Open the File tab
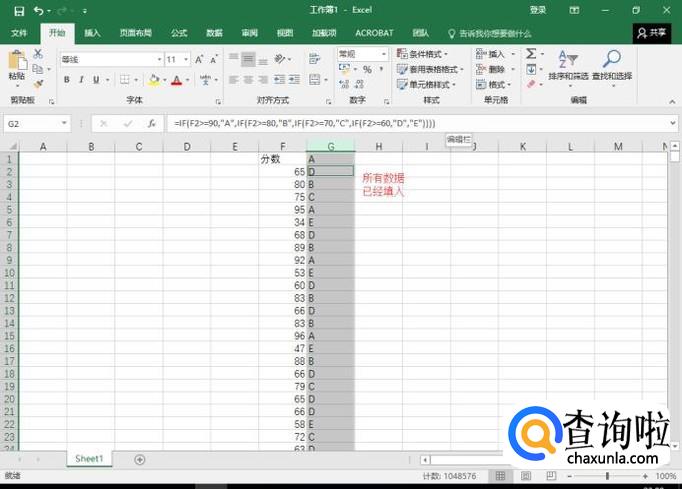The height and width of the screenshot is (489, 682). (19, 33)
